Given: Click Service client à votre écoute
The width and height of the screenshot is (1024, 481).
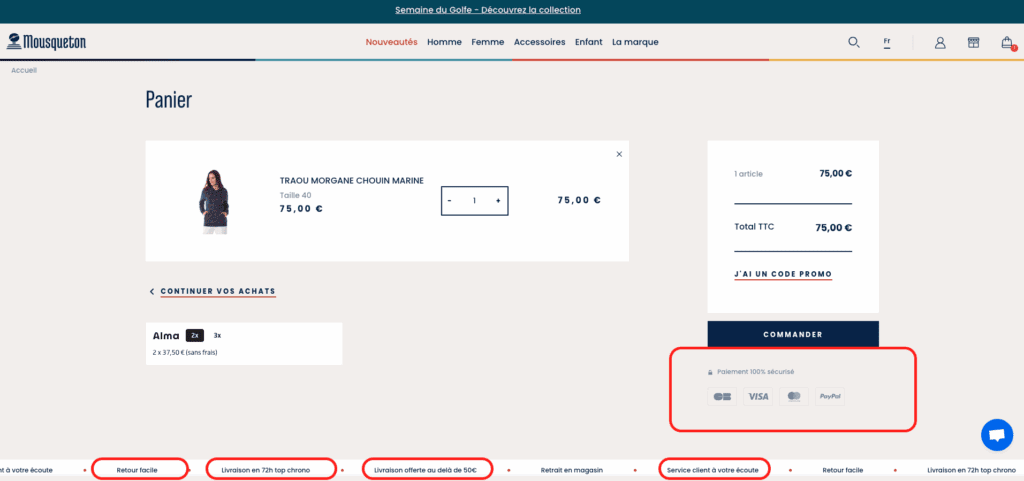Looking at the screenshot, I should pyautogui.click(x=712, y=470).
